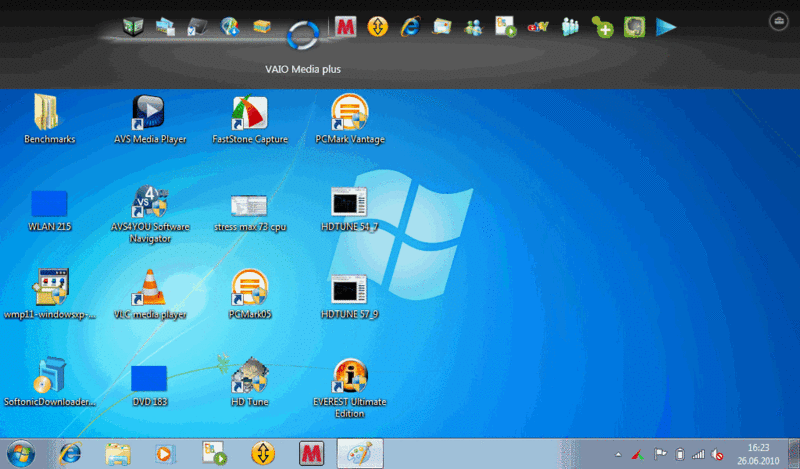
Task: Select the FastStone Capture shortcut
Action: (249, 119)
